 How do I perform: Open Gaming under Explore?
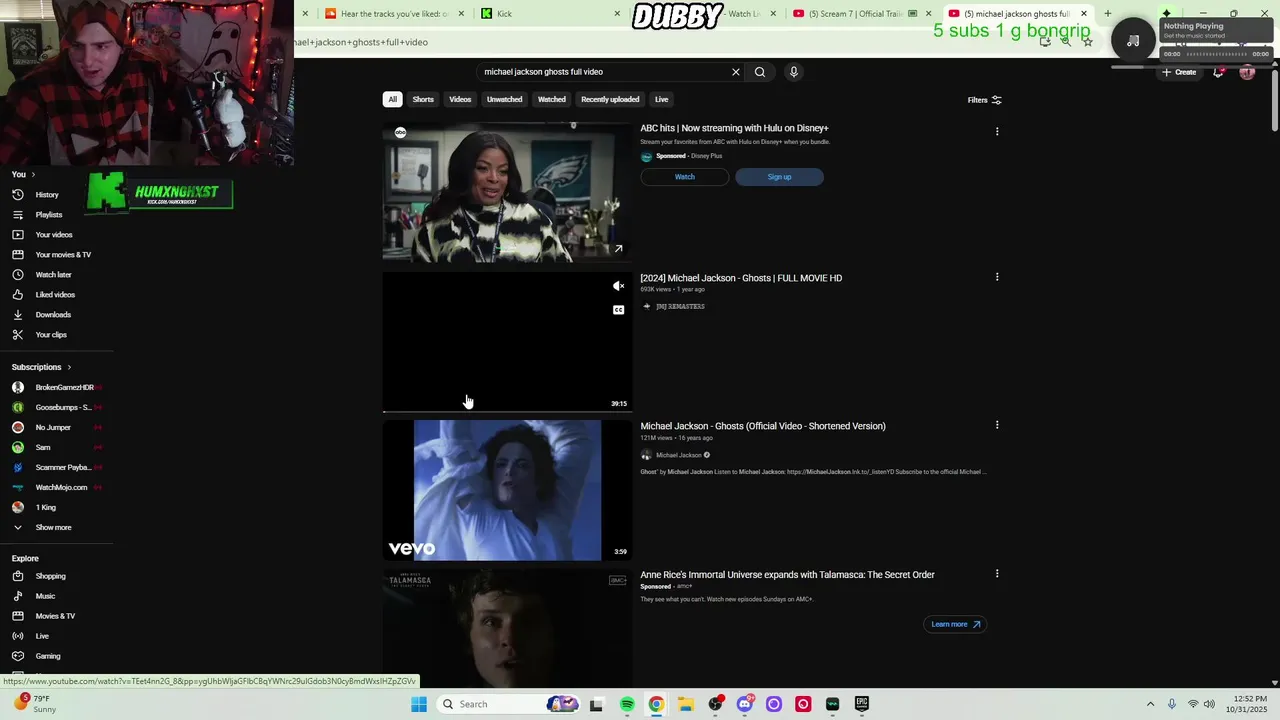coord(48,656)
